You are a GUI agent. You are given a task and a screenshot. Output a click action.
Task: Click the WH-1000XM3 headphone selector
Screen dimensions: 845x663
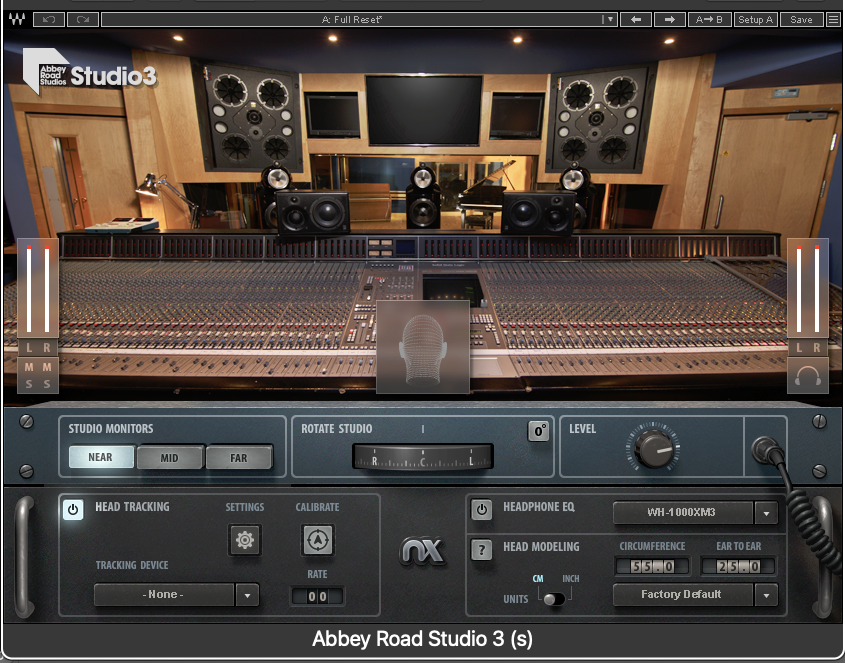pos(682,513)
